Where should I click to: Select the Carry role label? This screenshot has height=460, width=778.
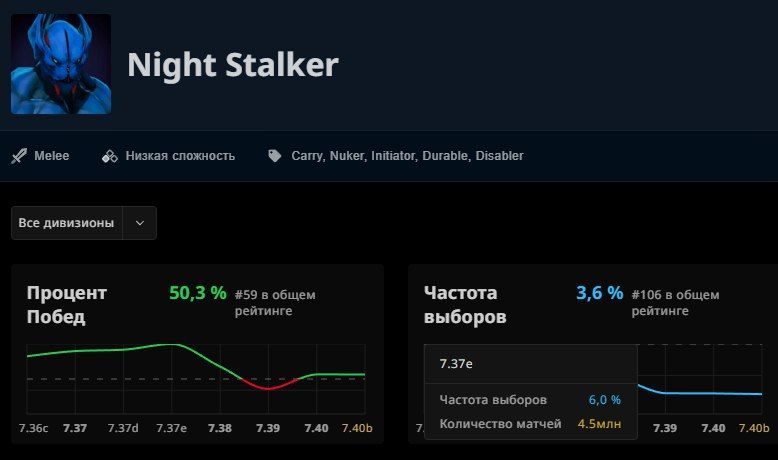307,156
